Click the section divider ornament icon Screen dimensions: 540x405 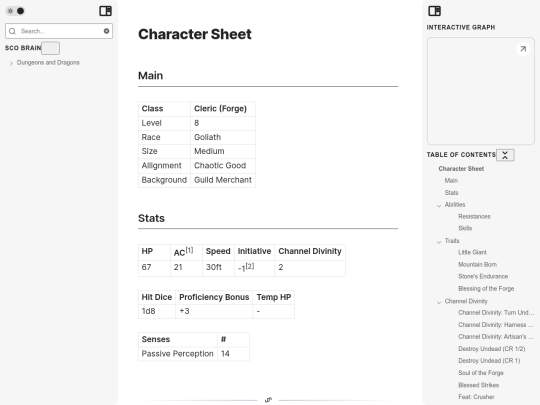tap(268, 400)
